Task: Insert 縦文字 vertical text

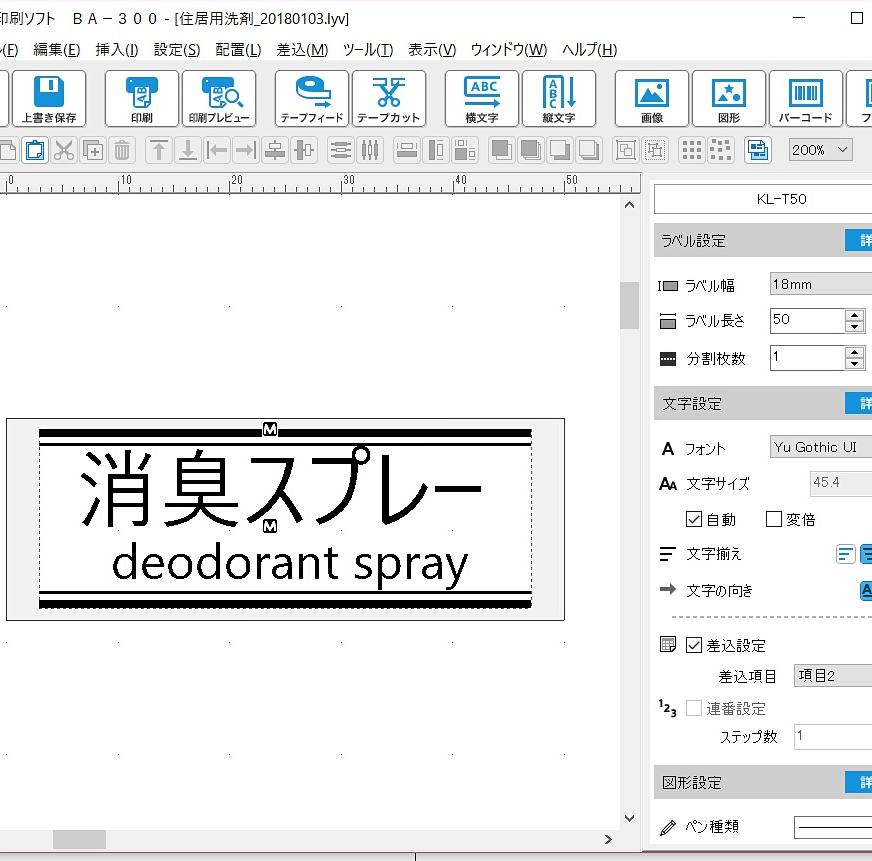Action: point(559,98)
